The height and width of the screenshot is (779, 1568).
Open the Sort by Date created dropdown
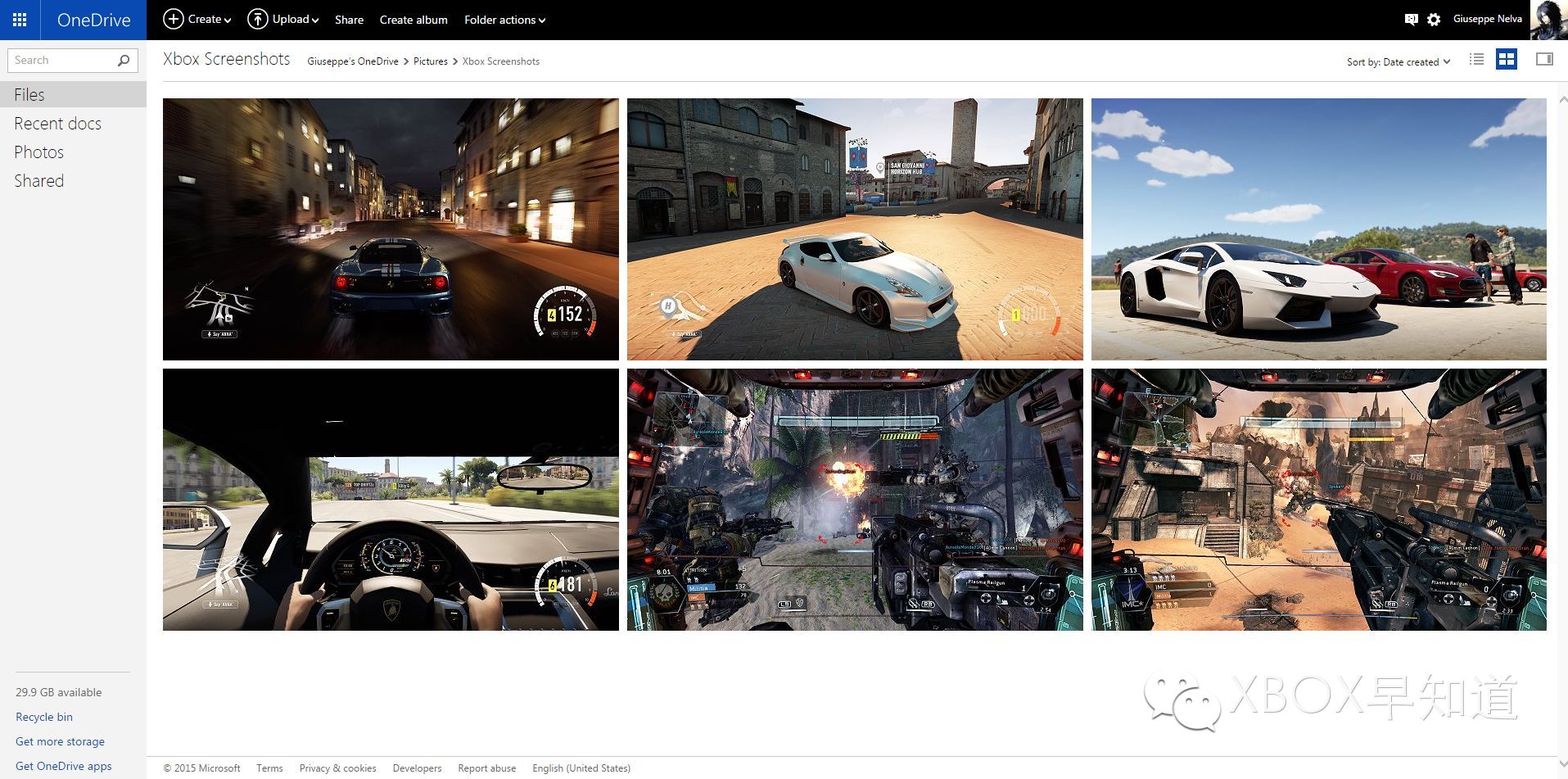pos(1399,61)
